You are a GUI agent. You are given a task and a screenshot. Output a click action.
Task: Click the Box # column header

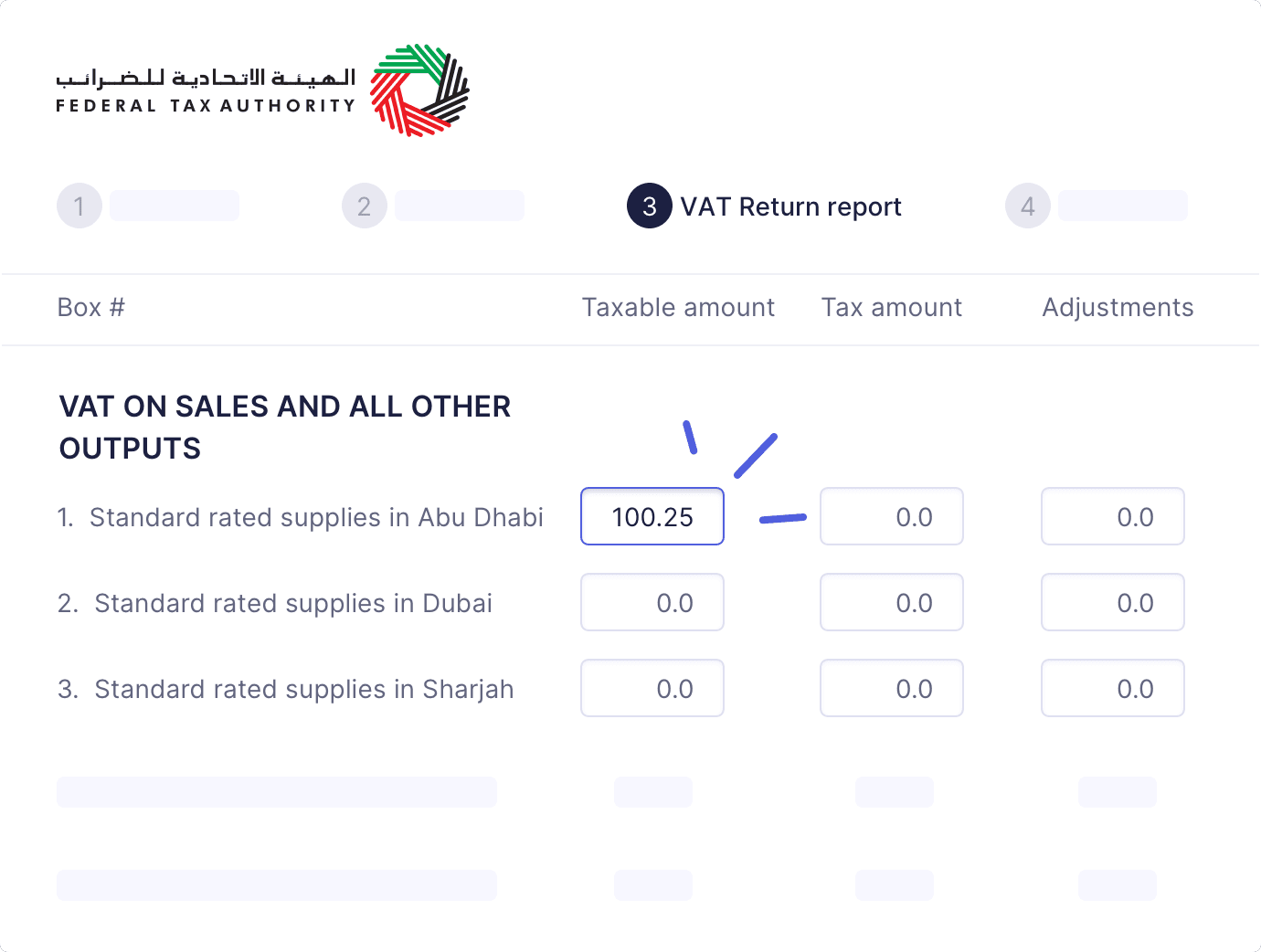tap(91, 308)
